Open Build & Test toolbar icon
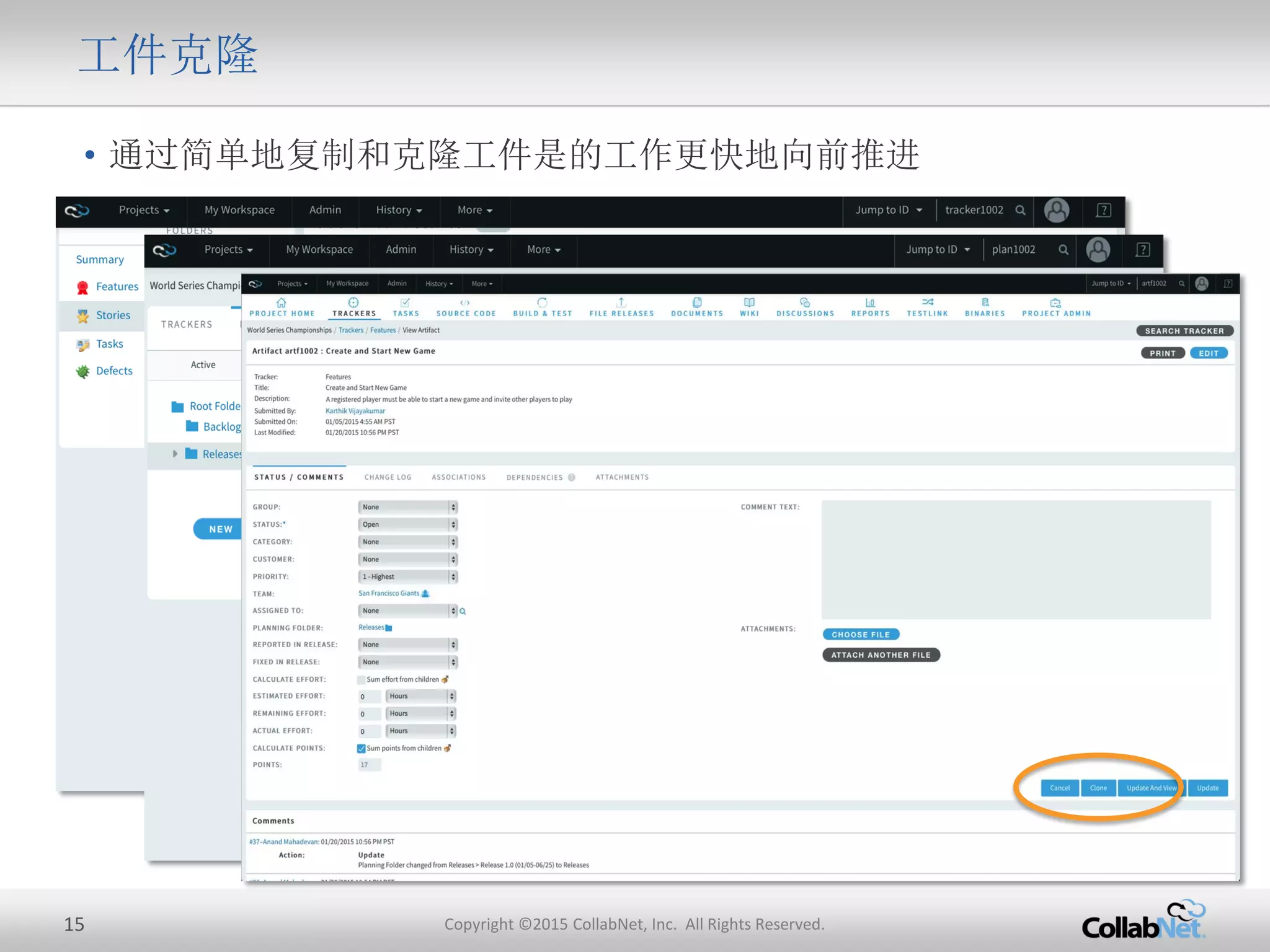This screenshot has width=1270, height=952. click(x=542, y=302)
